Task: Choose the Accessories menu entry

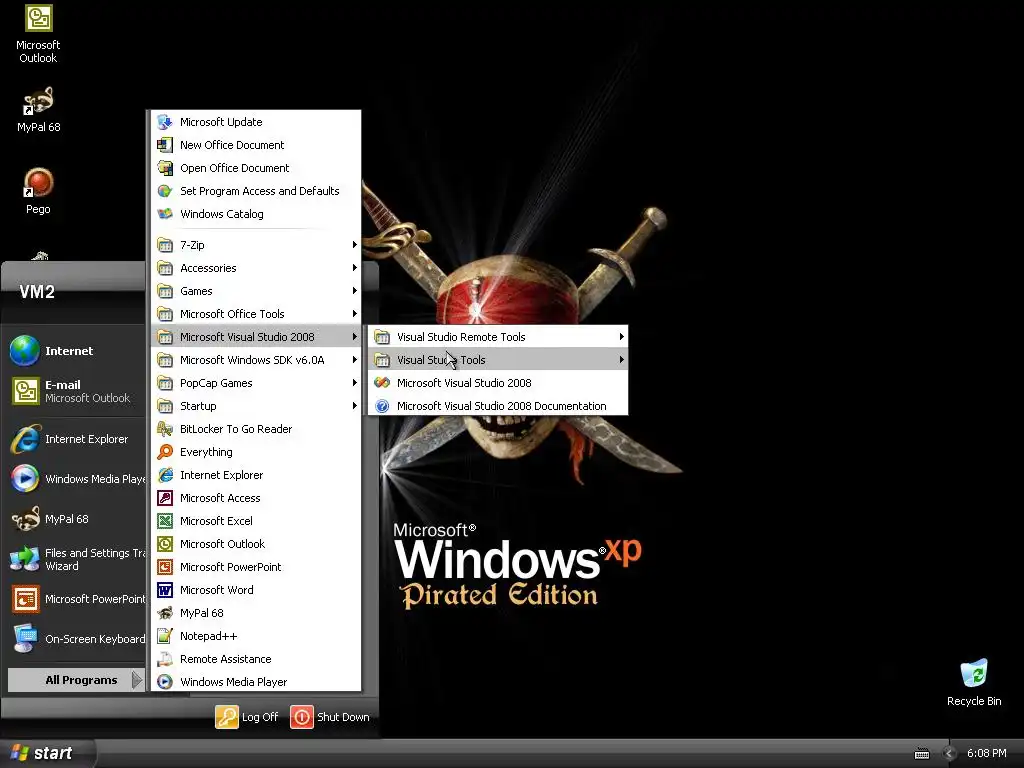Action: point(256,268)
